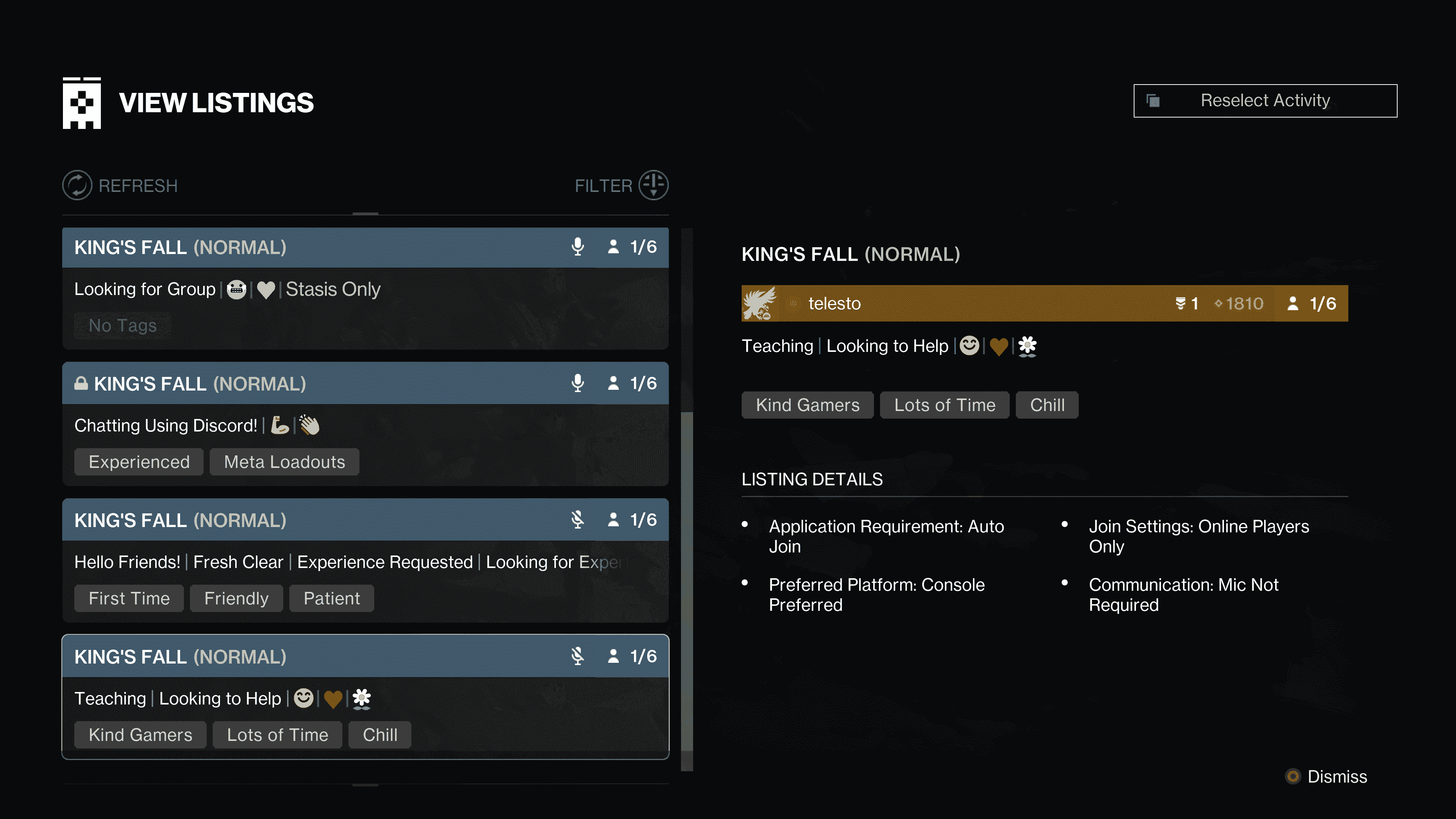Click the white heart emoji in Stasis listing
The width and height of the screenshot is (1456, 819).
click(x=266, y=290)
